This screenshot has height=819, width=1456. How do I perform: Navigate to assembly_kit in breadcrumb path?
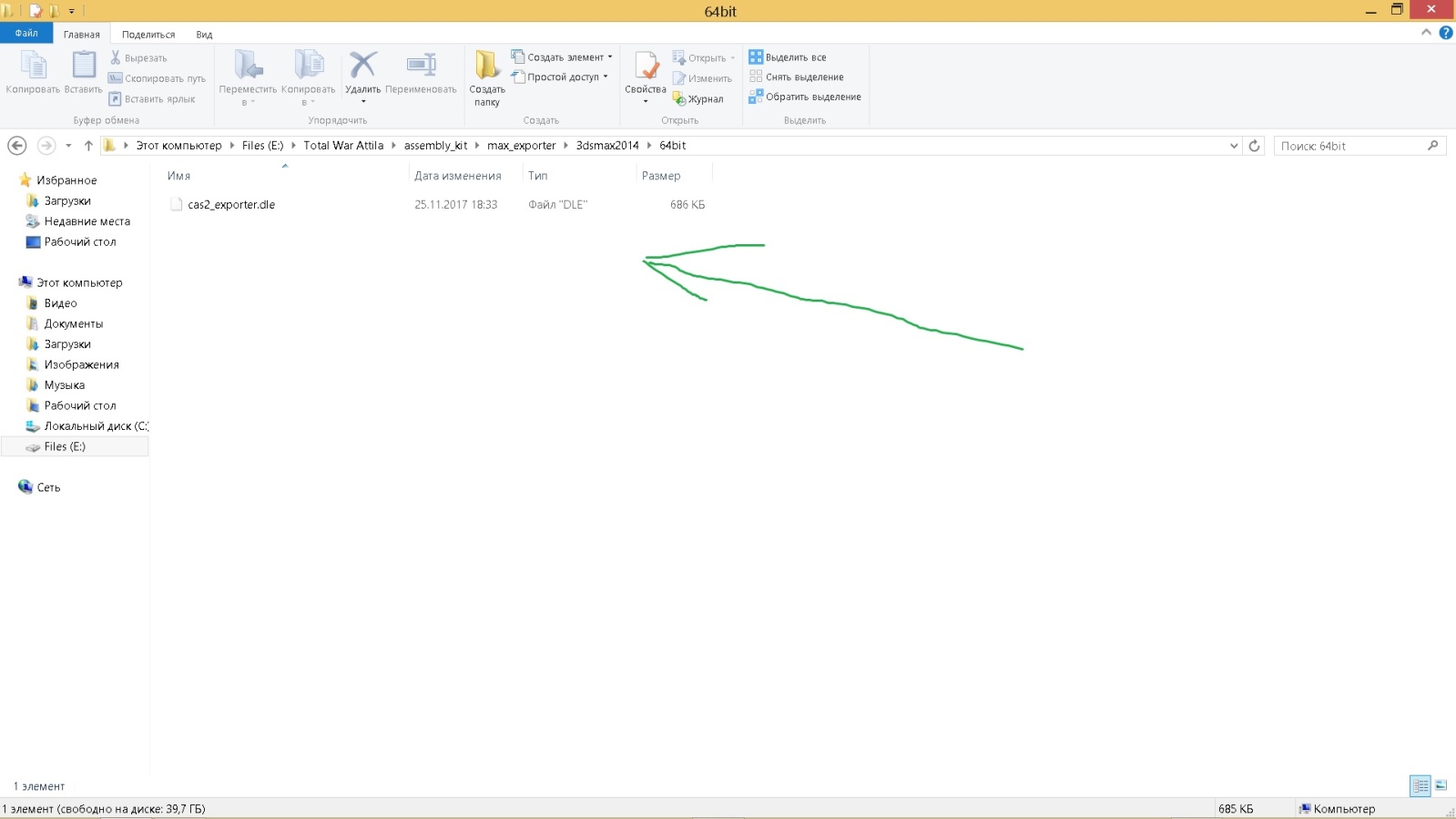(435, 146)
